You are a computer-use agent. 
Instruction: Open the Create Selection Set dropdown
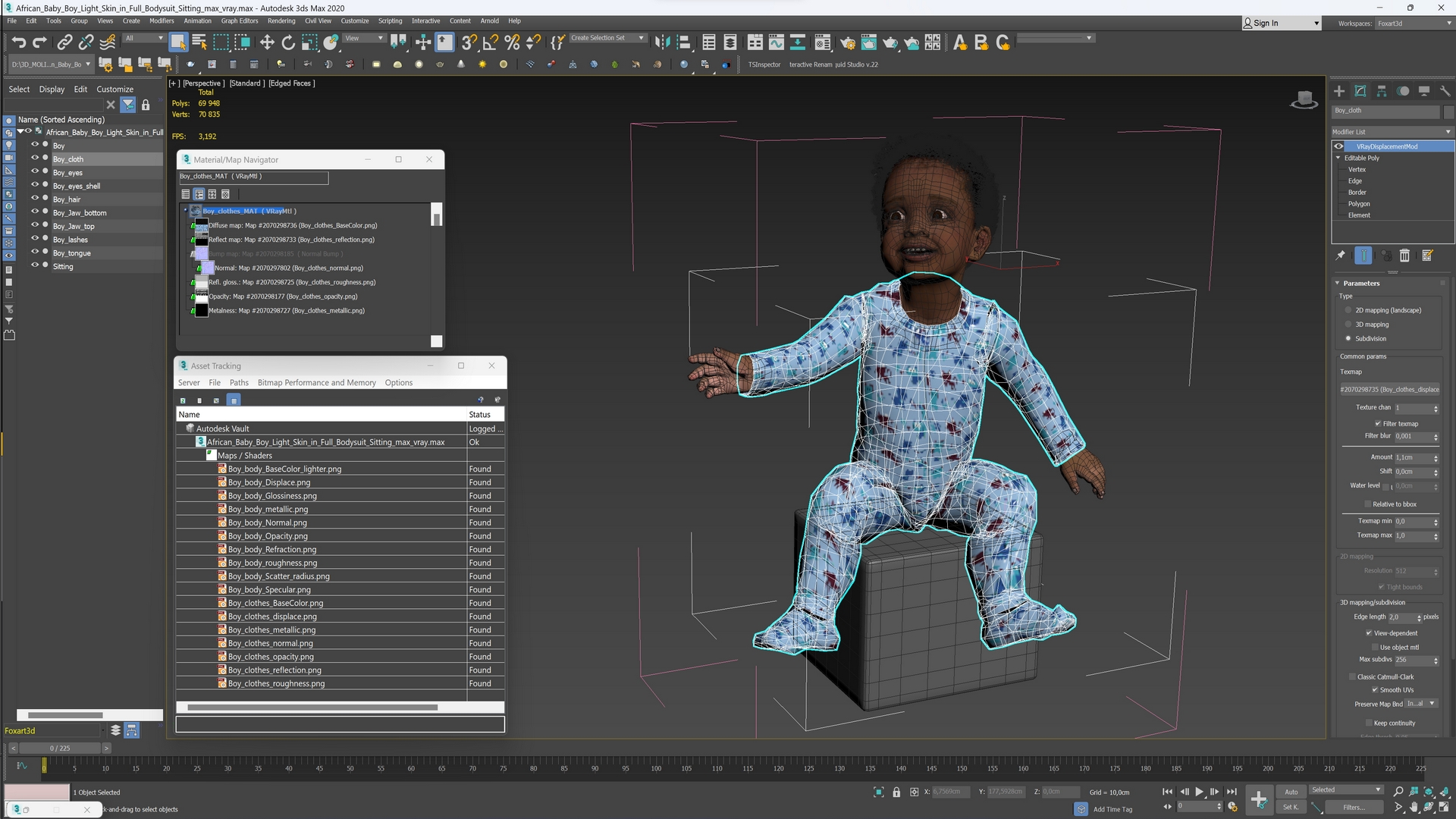point(607,38)
